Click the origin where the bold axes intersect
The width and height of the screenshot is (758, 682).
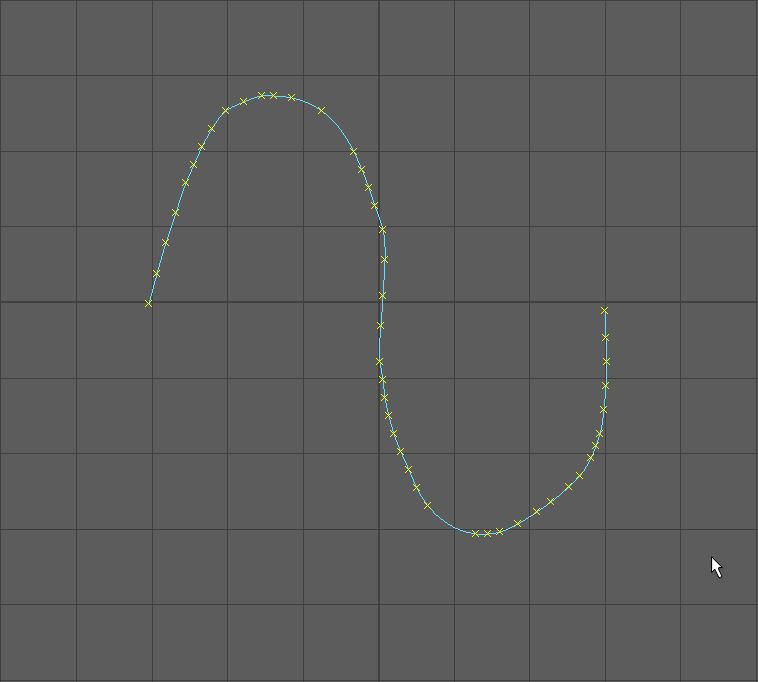click(x=379, y=302)
